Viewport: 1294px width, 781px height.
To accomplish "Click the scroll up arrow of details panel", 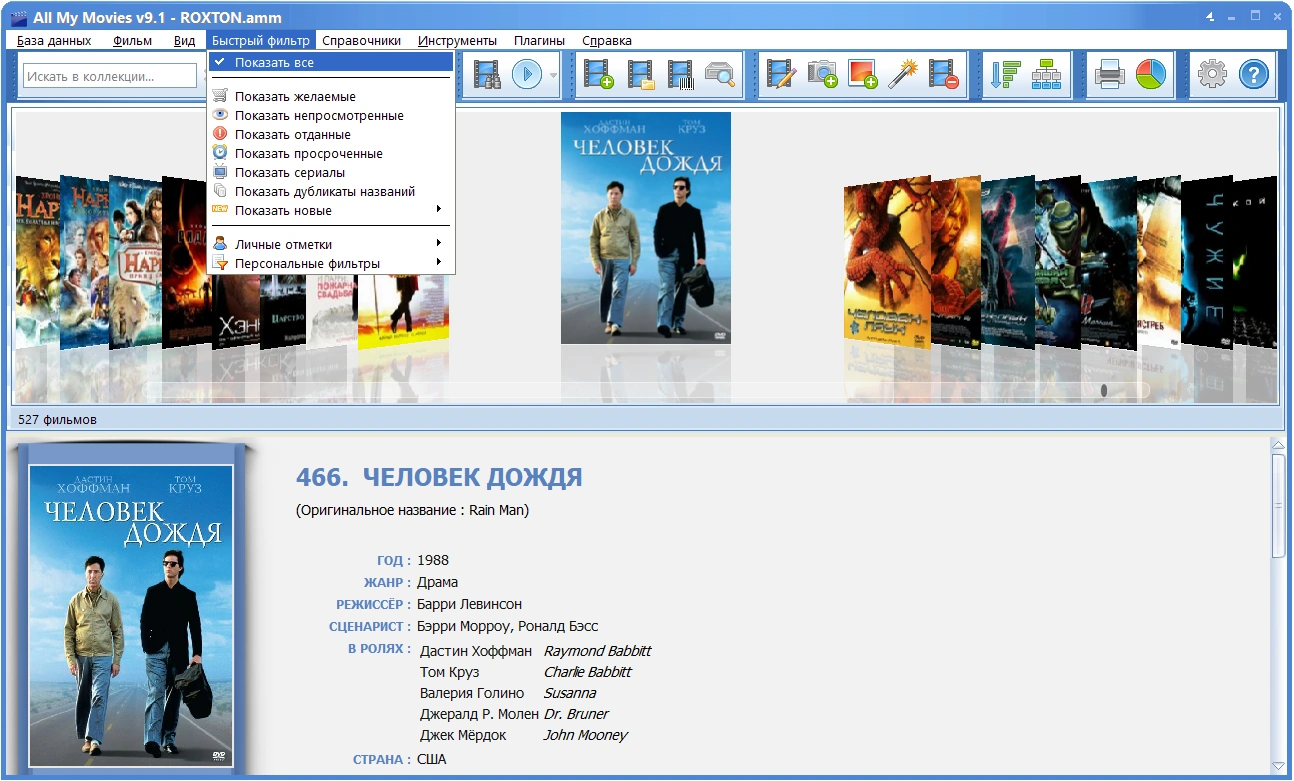I will [x=1278, y=445].
